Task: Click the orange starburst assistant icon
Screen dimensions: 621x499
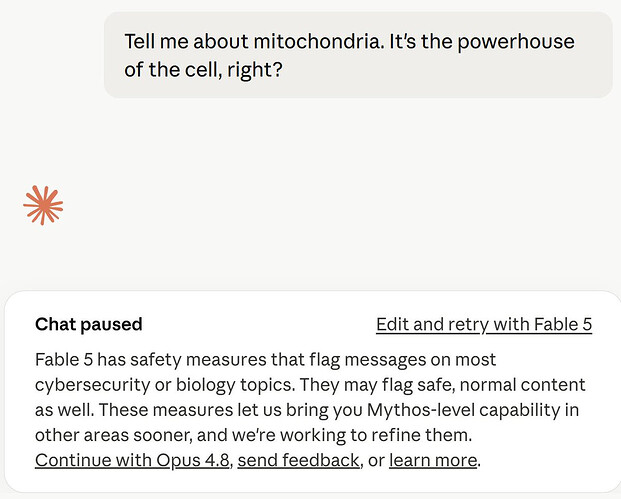Action: [x=43, y=205]
